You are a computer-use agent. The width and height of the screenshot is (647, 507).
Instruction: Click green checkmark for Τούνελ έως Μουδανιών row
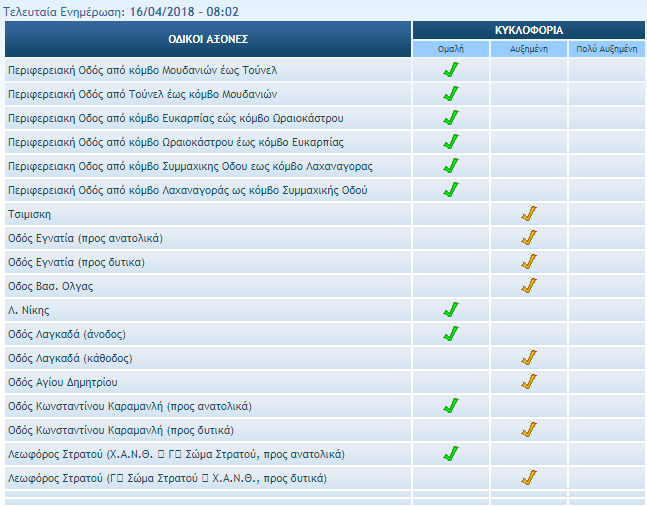(x=451, y=94)
